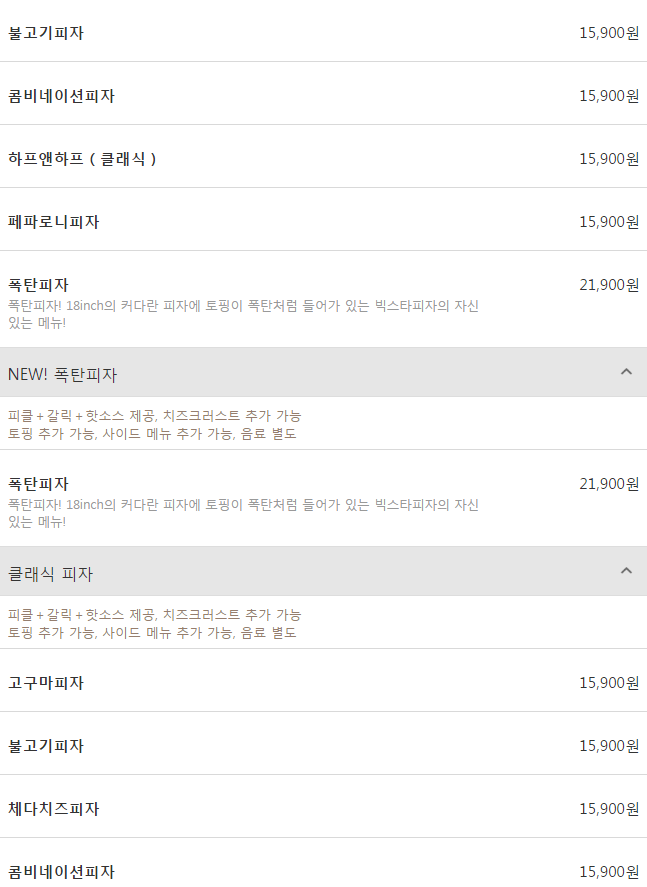Click the 클래식 피자 section title
Screen dimensions: 647x887
coord(51,574)
